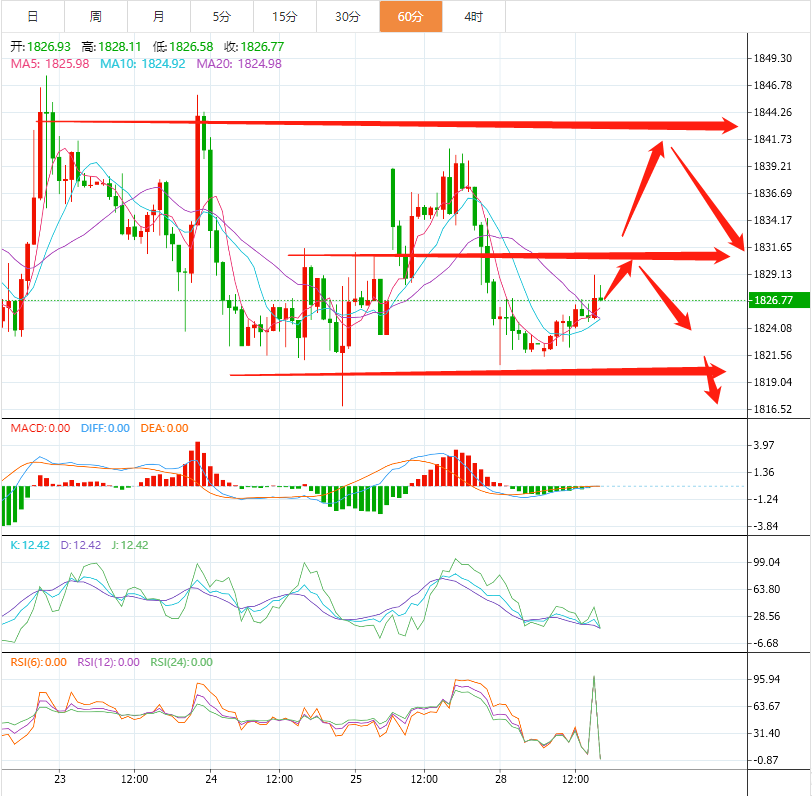This screenshot has width=812, height=796.
Task: Select the MA10 indicator label
Action: [142, 63]
